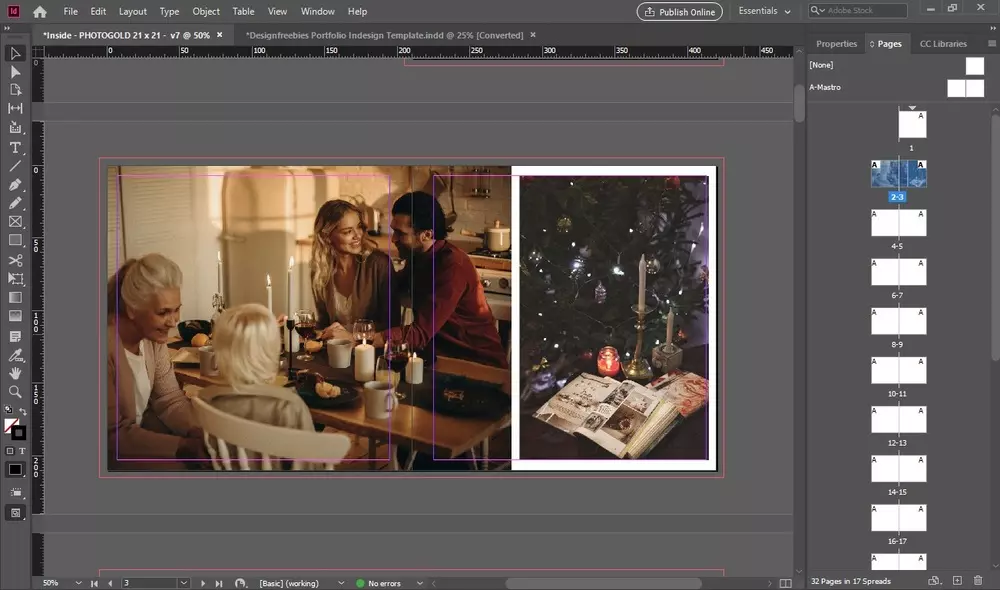Choose the Zoom tool in toolbar
Viewport: 1000px width, 590px height.
[15, 392]
